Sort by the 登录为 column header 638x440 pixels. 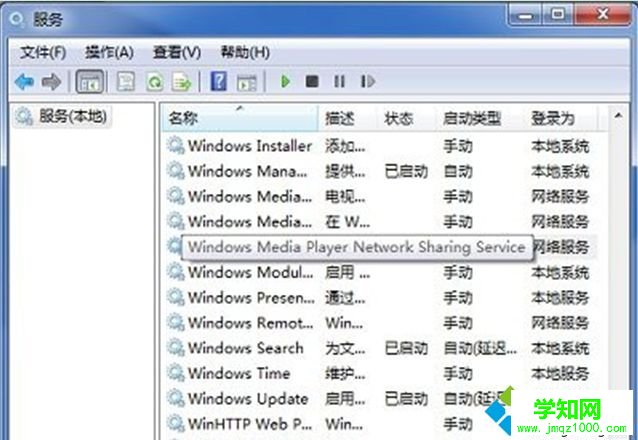coord(561,118)
